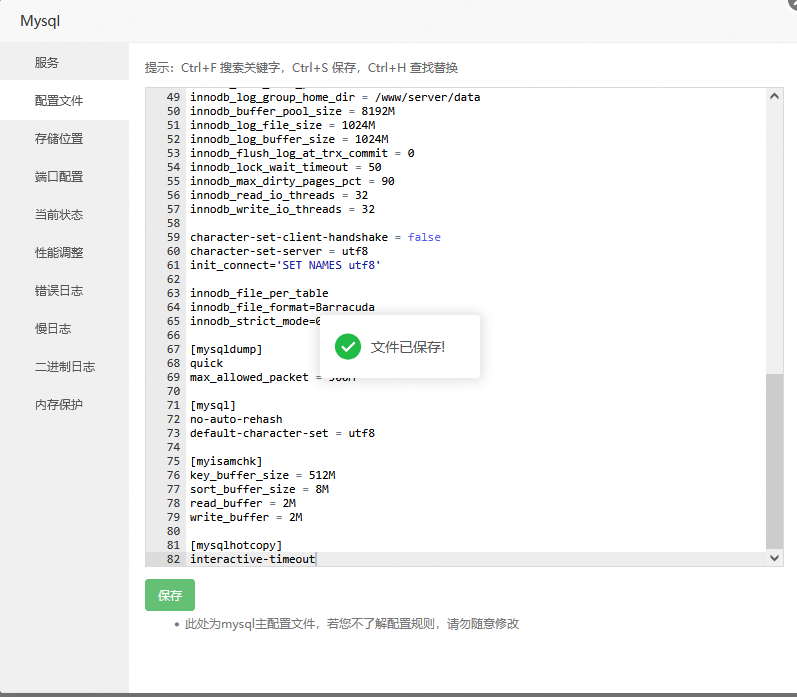Screen dimensions: 797x697
Task: Click line number 74 in the gutter
Action: click(173, 447)
